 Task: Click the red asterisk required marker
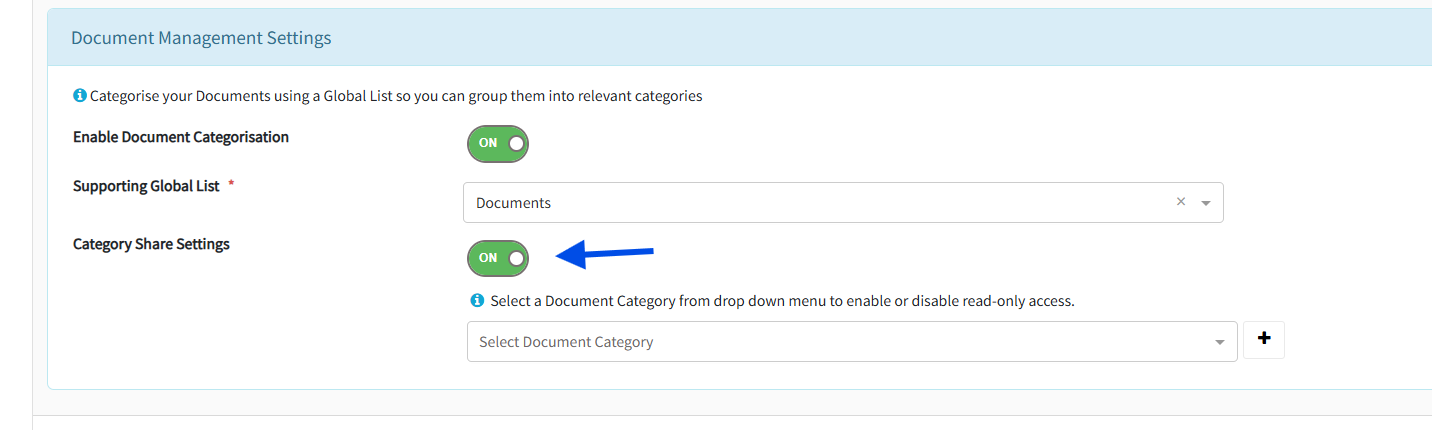pyautogui.click(x=231, y=186)
